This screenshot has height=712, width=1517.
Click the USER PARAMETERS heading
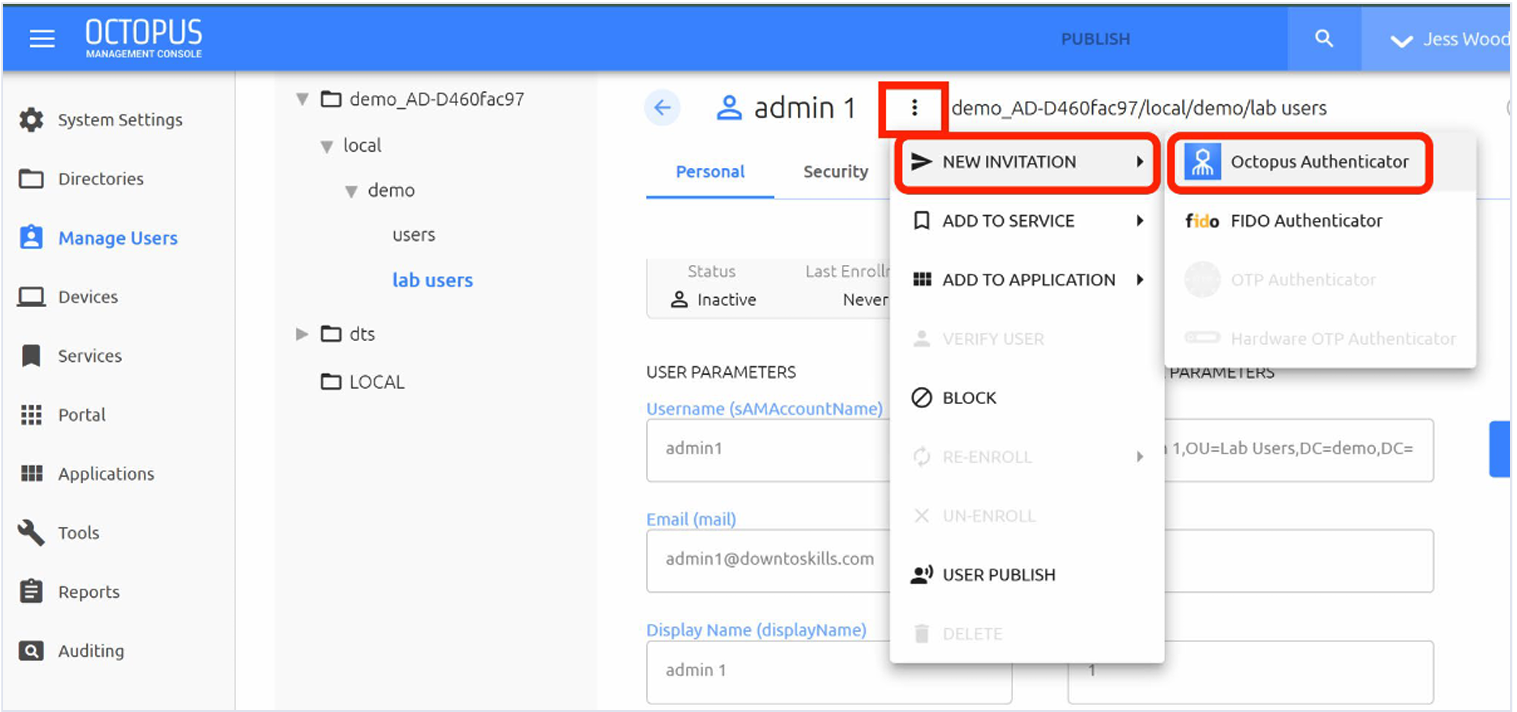(721, 372)
